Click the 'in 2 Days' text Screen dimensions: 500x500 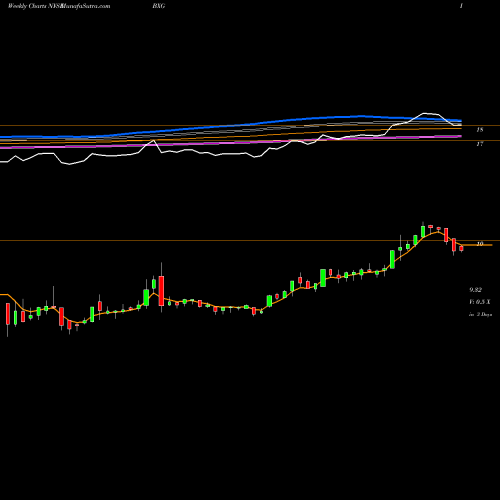point(480,314)
